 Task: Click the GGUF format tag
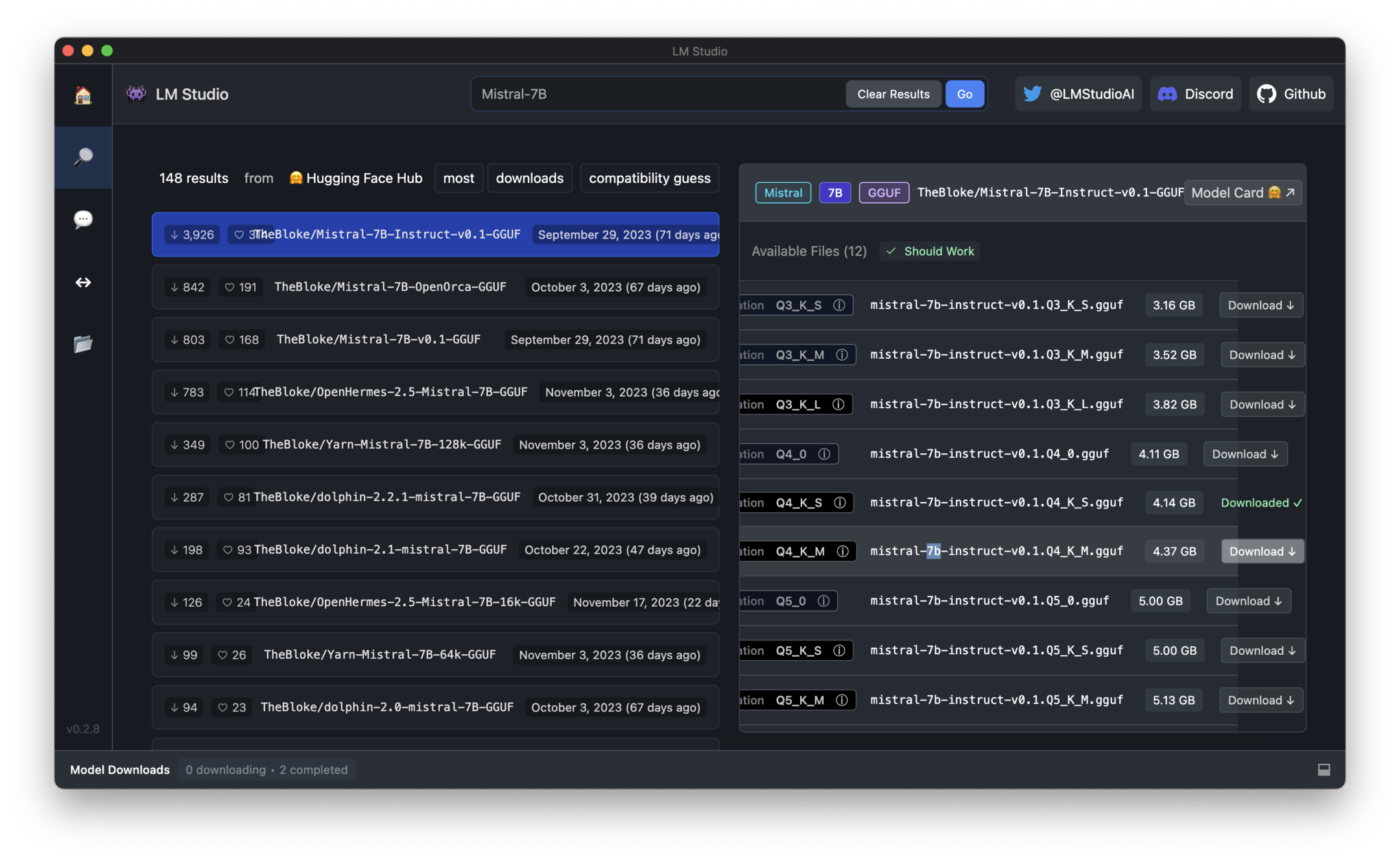click(x=884, y=193)
